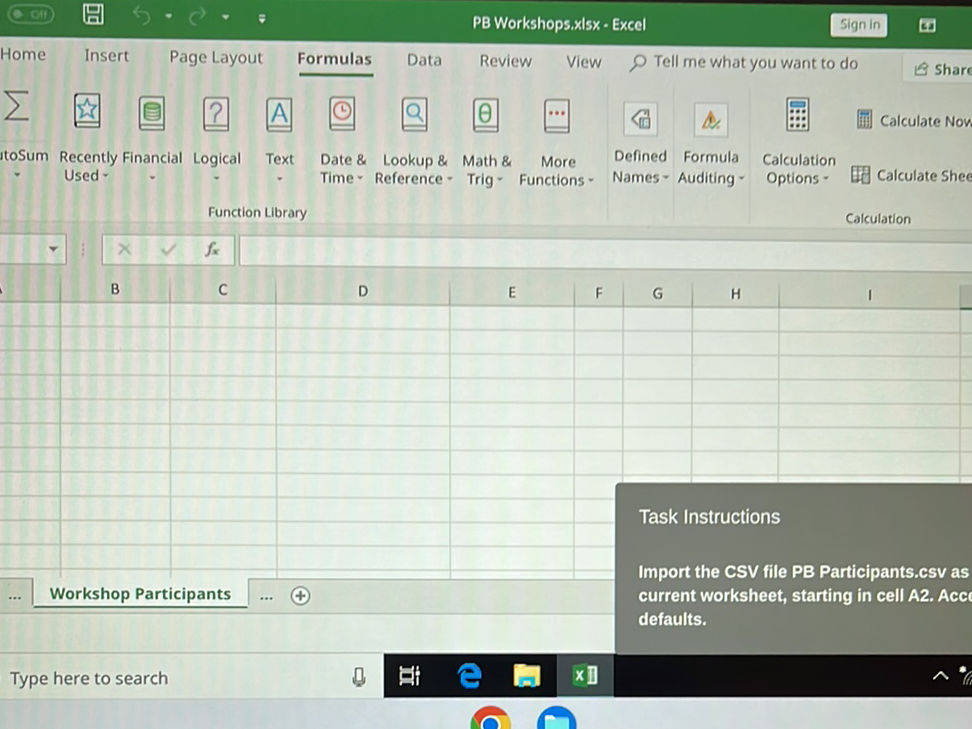Viewport: 972px width, 729px height.
Task: Click the Calculate Sheet icon
Action: pos(859,174)
